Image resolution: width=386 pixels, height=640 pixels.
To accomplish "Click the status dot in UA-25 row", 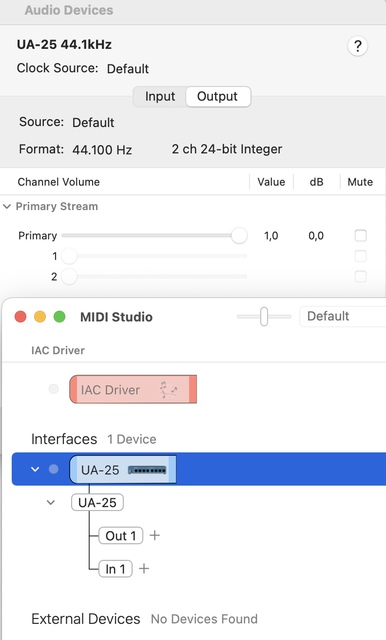I will pos(53,469).
